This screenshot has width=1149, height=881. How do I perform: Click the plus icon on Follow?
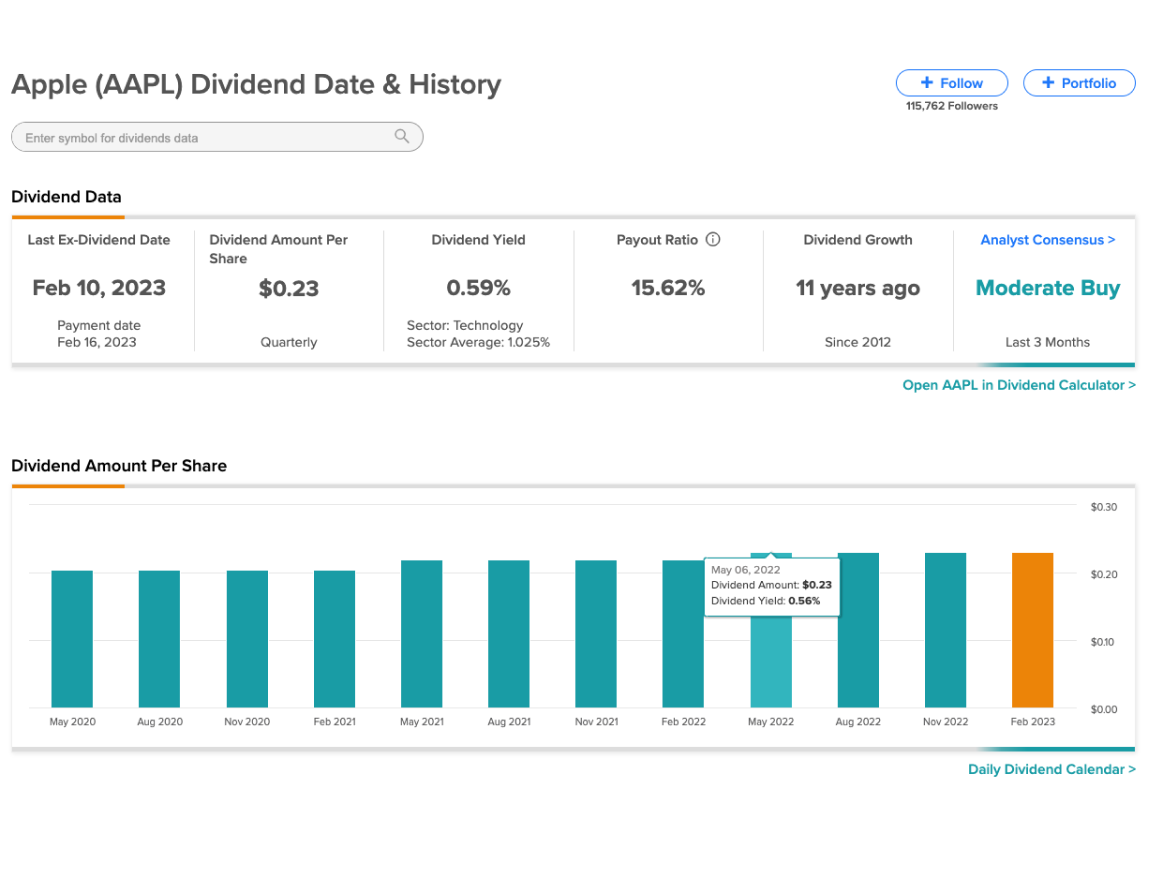927,83
